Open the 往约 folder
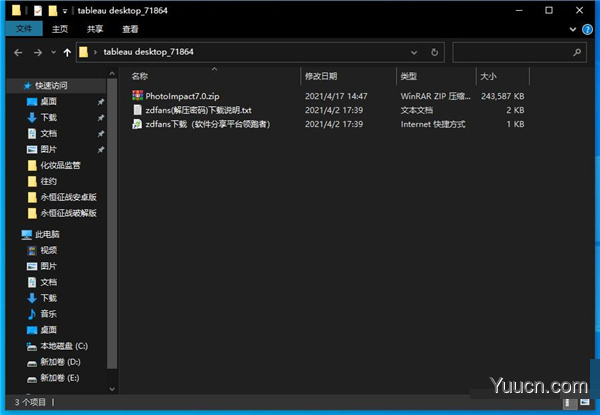 coord(49,181)
